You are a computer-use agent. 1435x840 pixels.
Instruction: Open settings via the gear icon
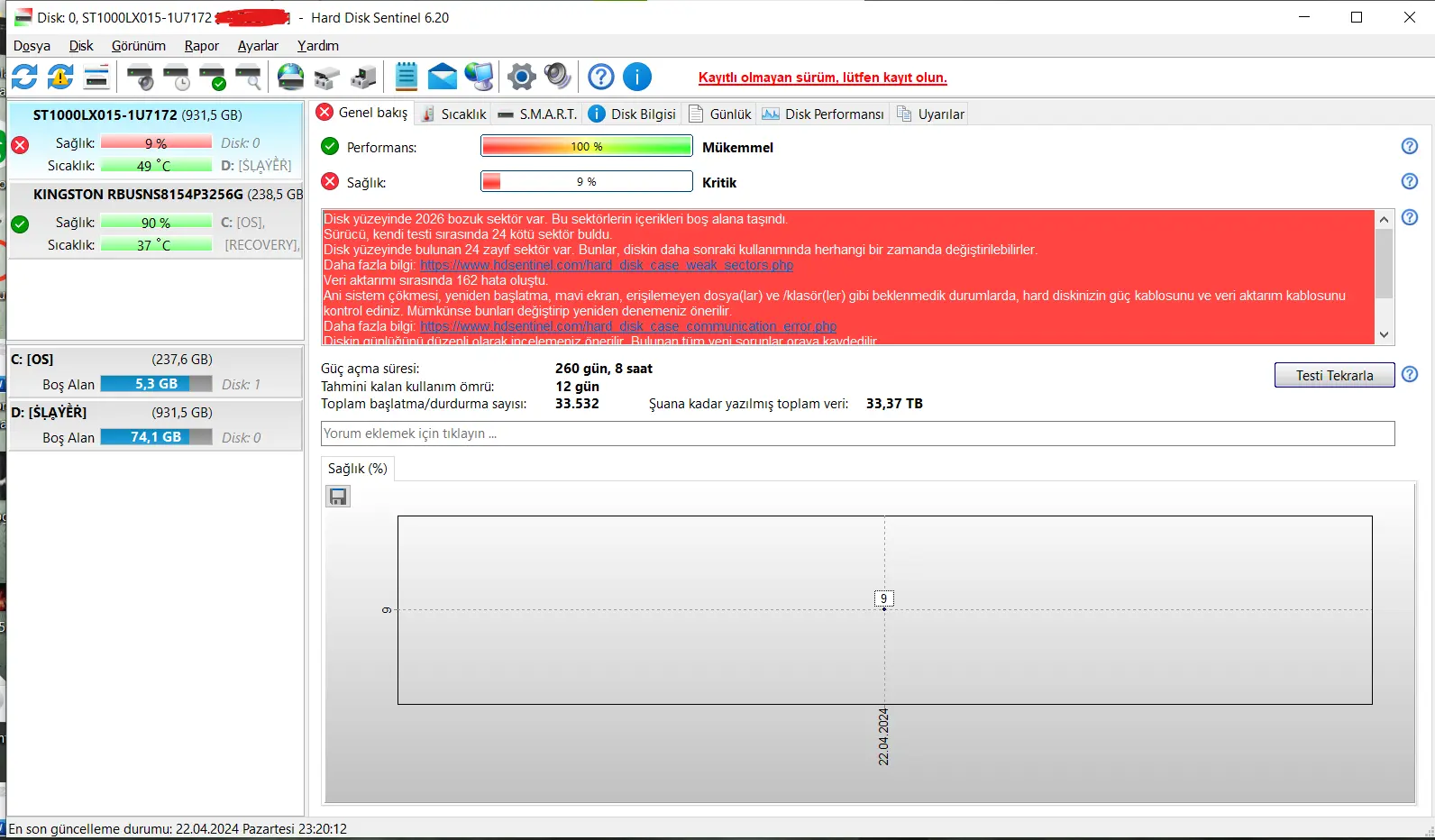coord(522,77)
